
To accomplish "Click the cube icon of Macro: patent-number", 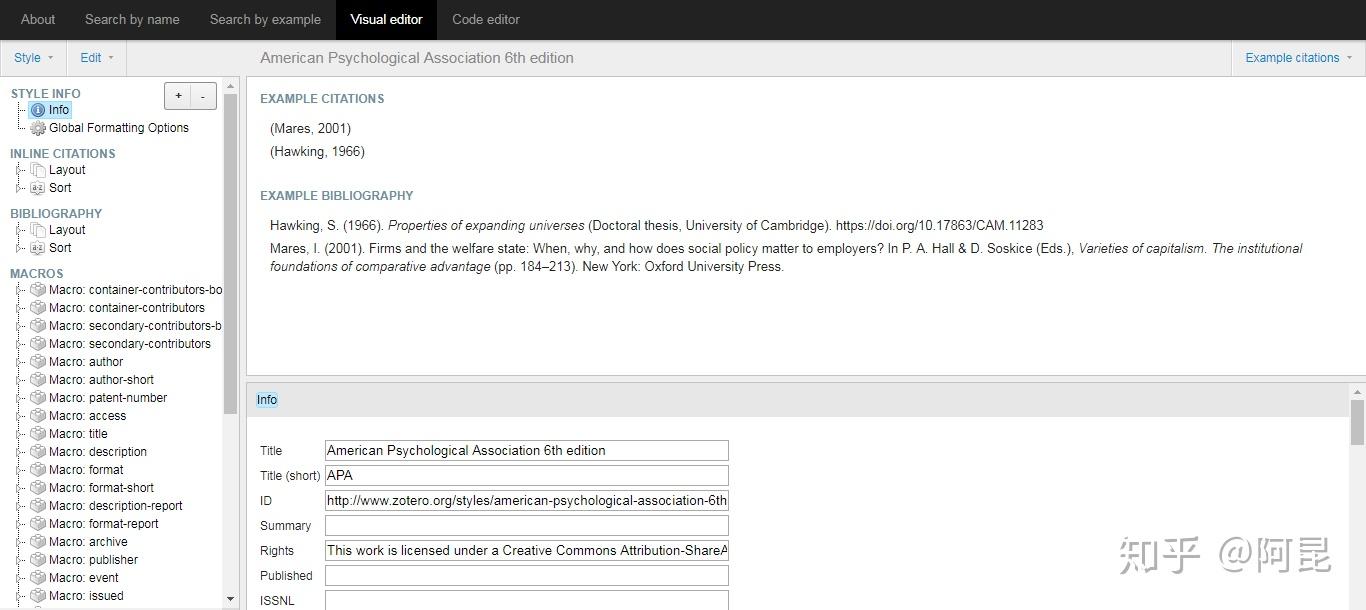I will point(38,398).
